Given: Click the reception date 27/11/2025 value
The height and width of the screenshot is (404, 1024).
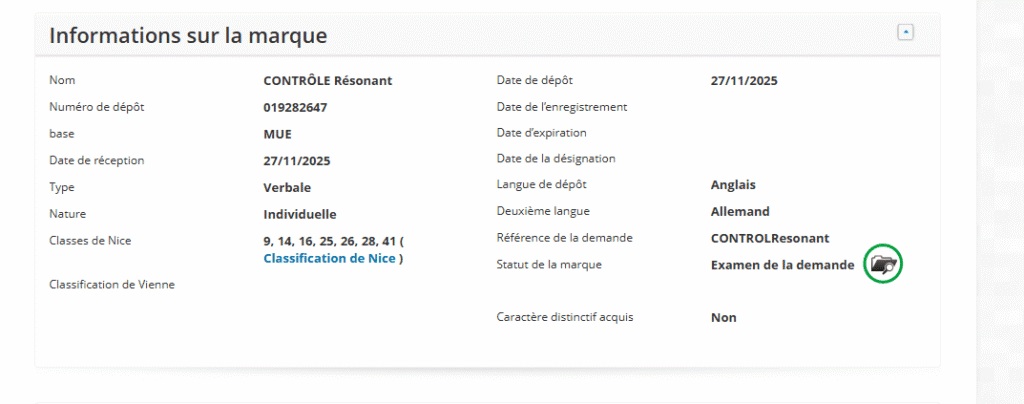Looking at the screenshot, I should click(x=296, y=160).
